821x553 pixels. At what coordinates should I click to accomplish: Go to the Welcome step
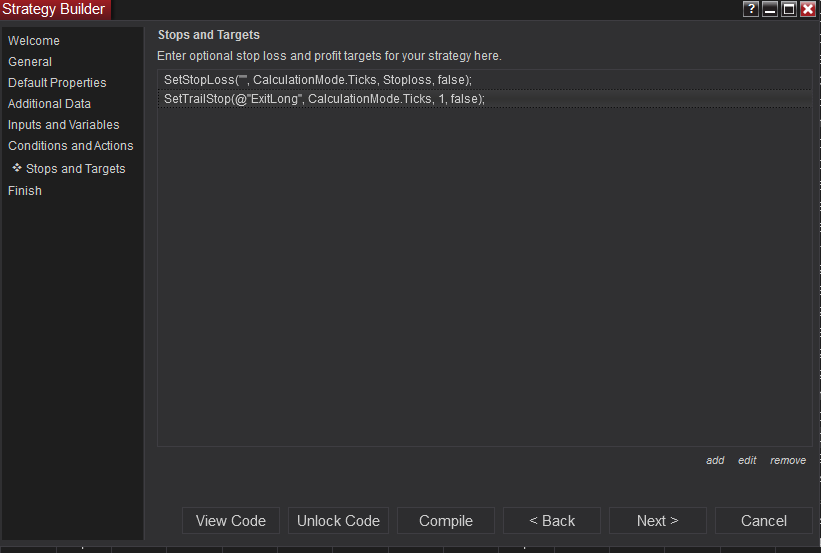point(34,41)
